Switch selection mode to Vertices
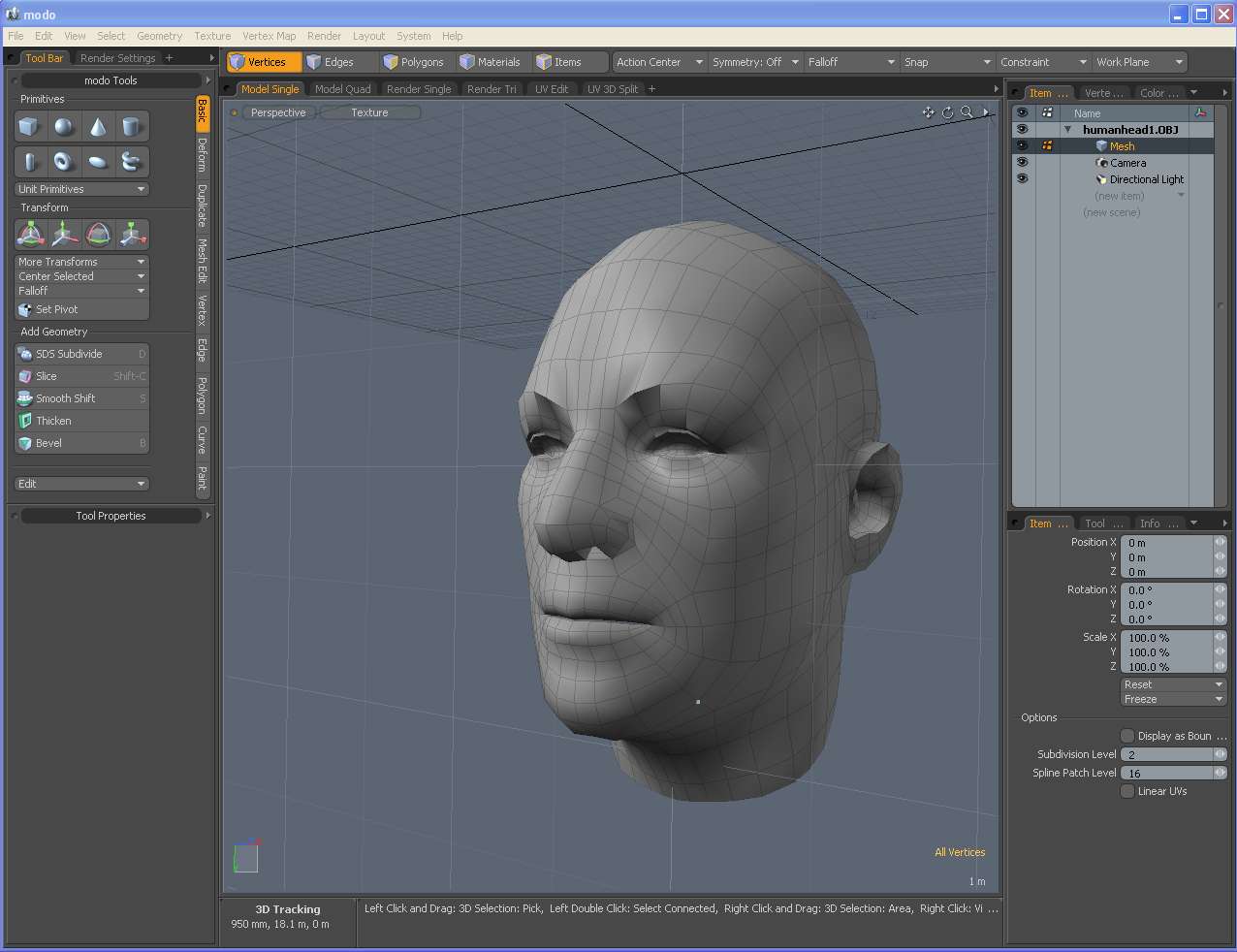1237x952 pixels. 264,62
